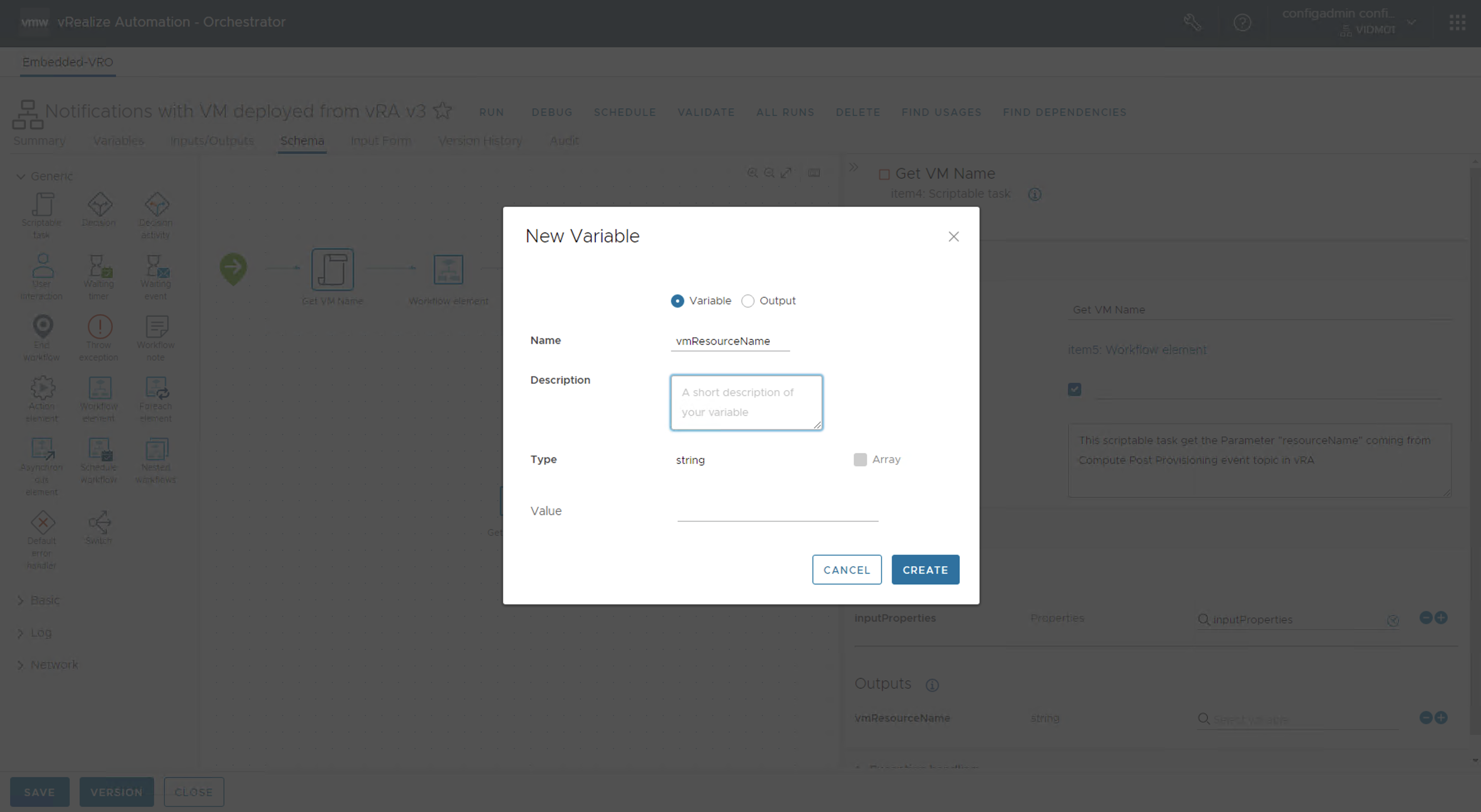Select the Switch element icon
The image size is (1481, 812).
click(99, 522)
